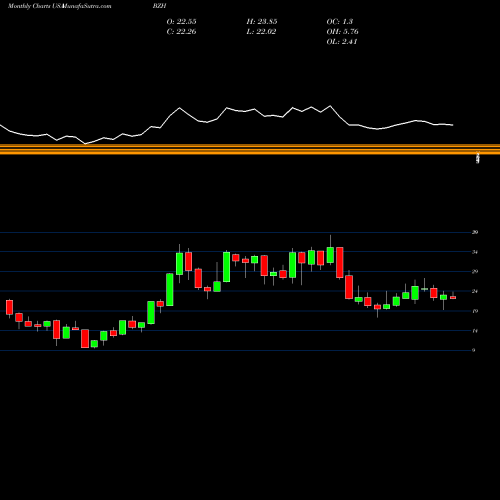Click the 24 price axis label
Screen dimensions: 500x500
click(475, 291)
